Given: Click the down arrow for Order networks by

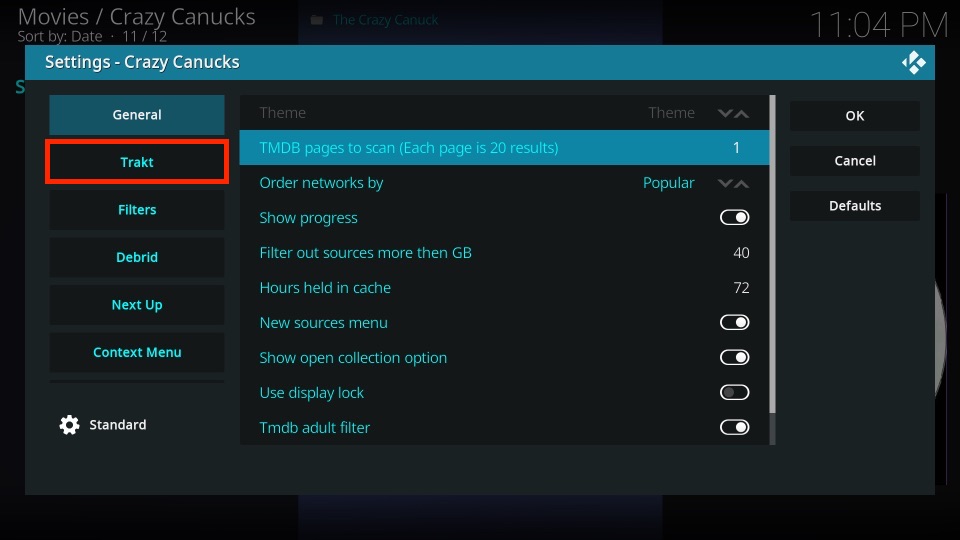Looking at the screenshot, I should 725,183.
